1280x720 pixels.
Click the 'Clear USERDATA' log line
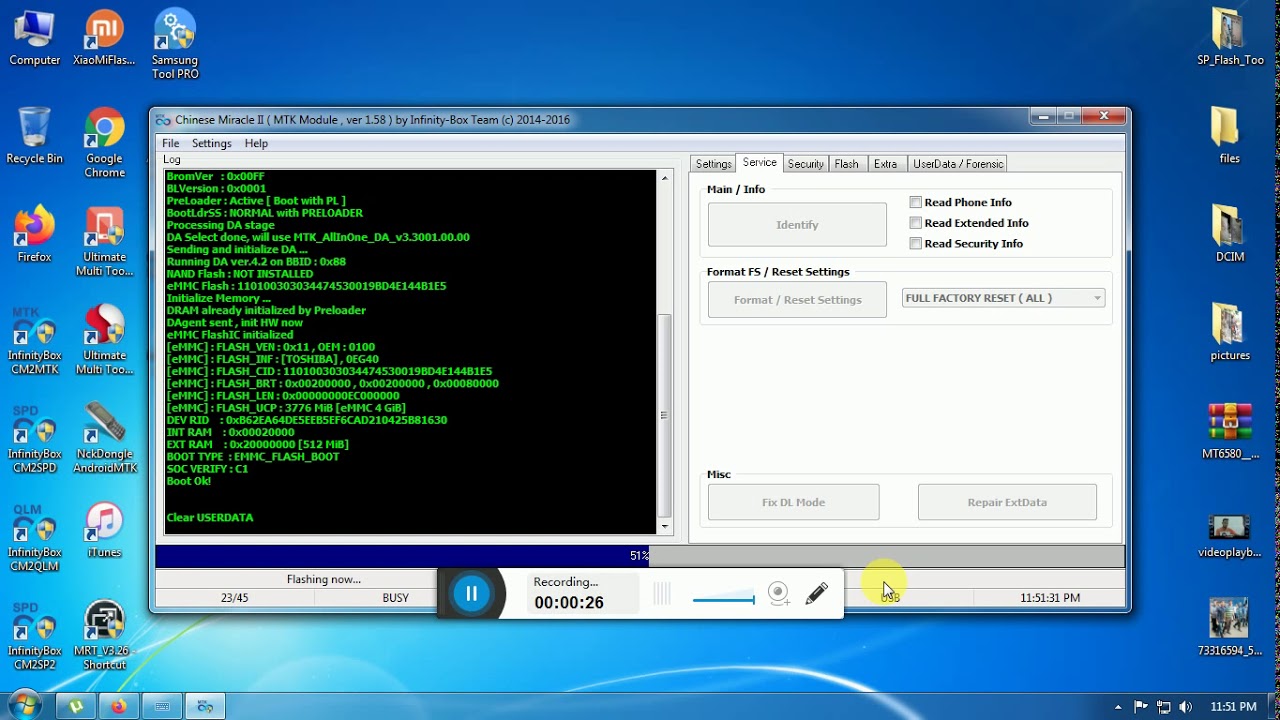210,517
